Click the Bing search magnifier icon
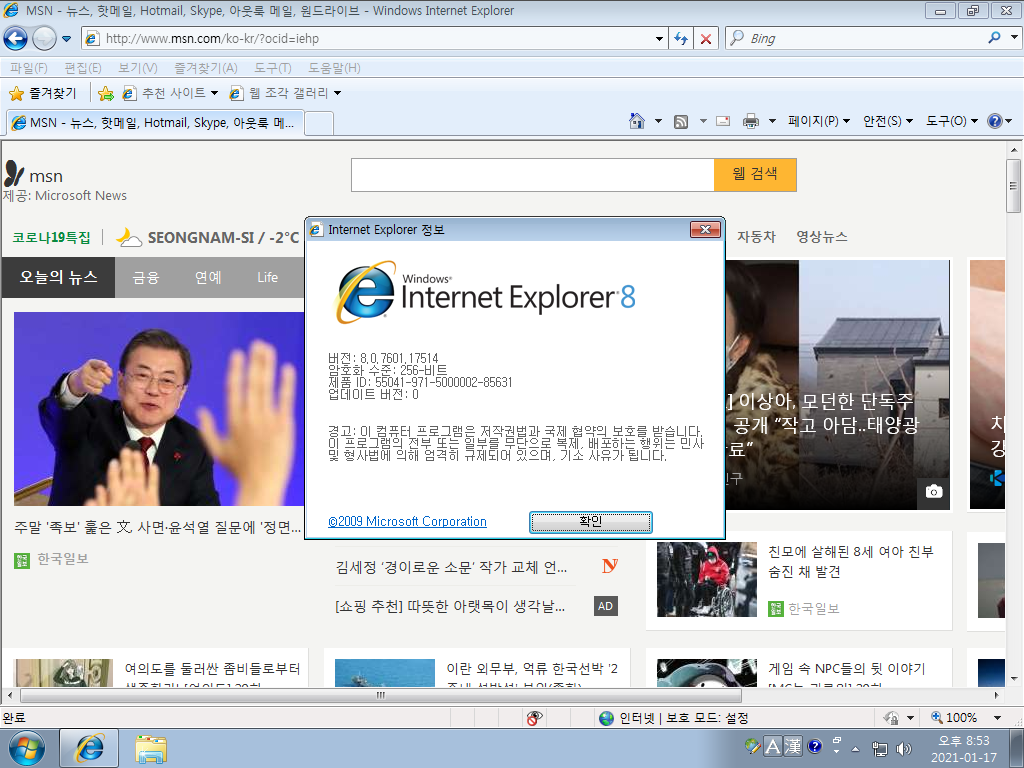Image resolution: width=1024 pixels, height=768 pixels. click(994, 38)
